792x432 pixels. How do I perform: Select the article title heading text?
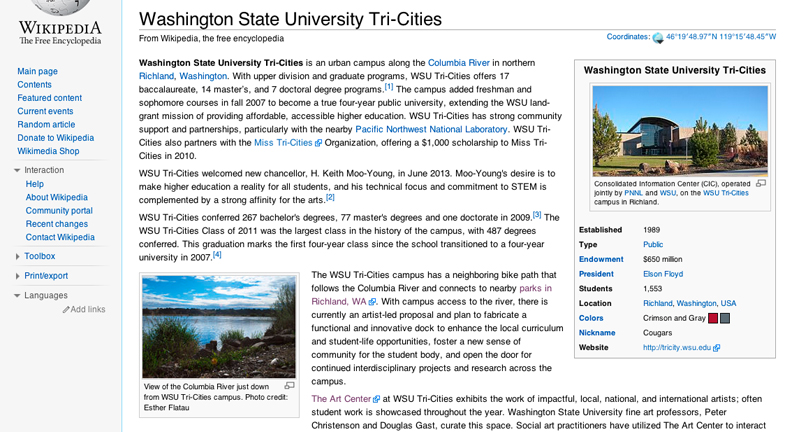tap(290, 19)
